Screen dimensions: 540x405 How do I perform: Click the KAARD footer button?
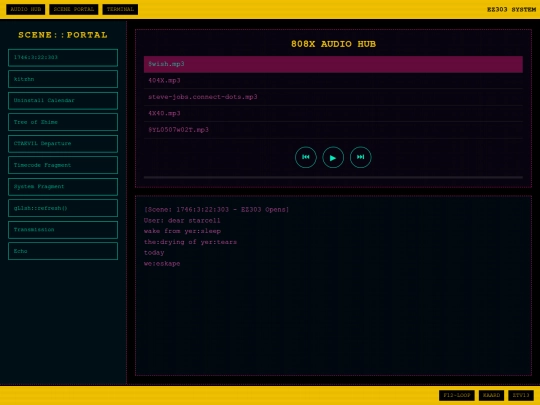click(491, 395)
